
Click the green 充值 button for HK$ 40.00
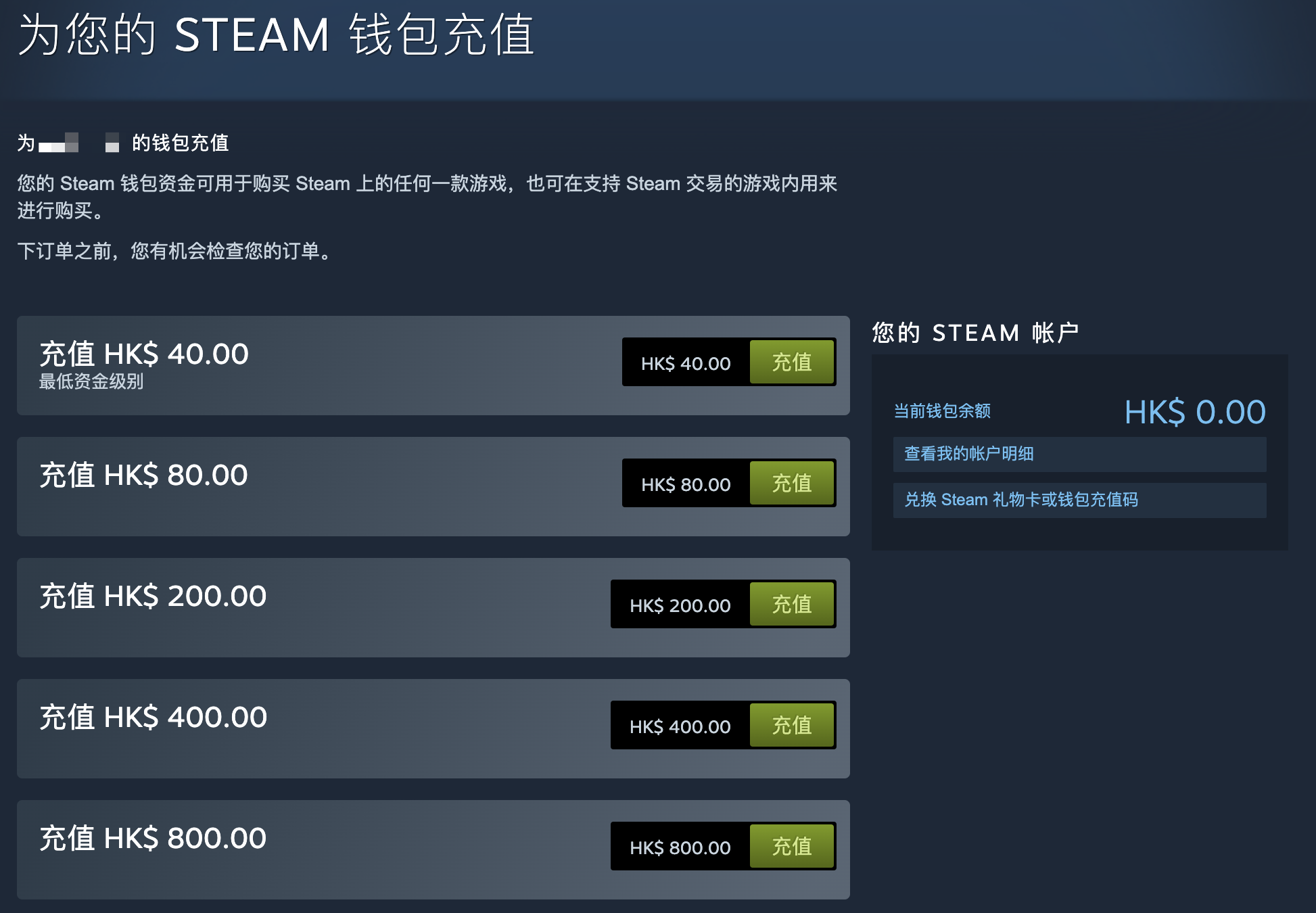coord(792,362)
